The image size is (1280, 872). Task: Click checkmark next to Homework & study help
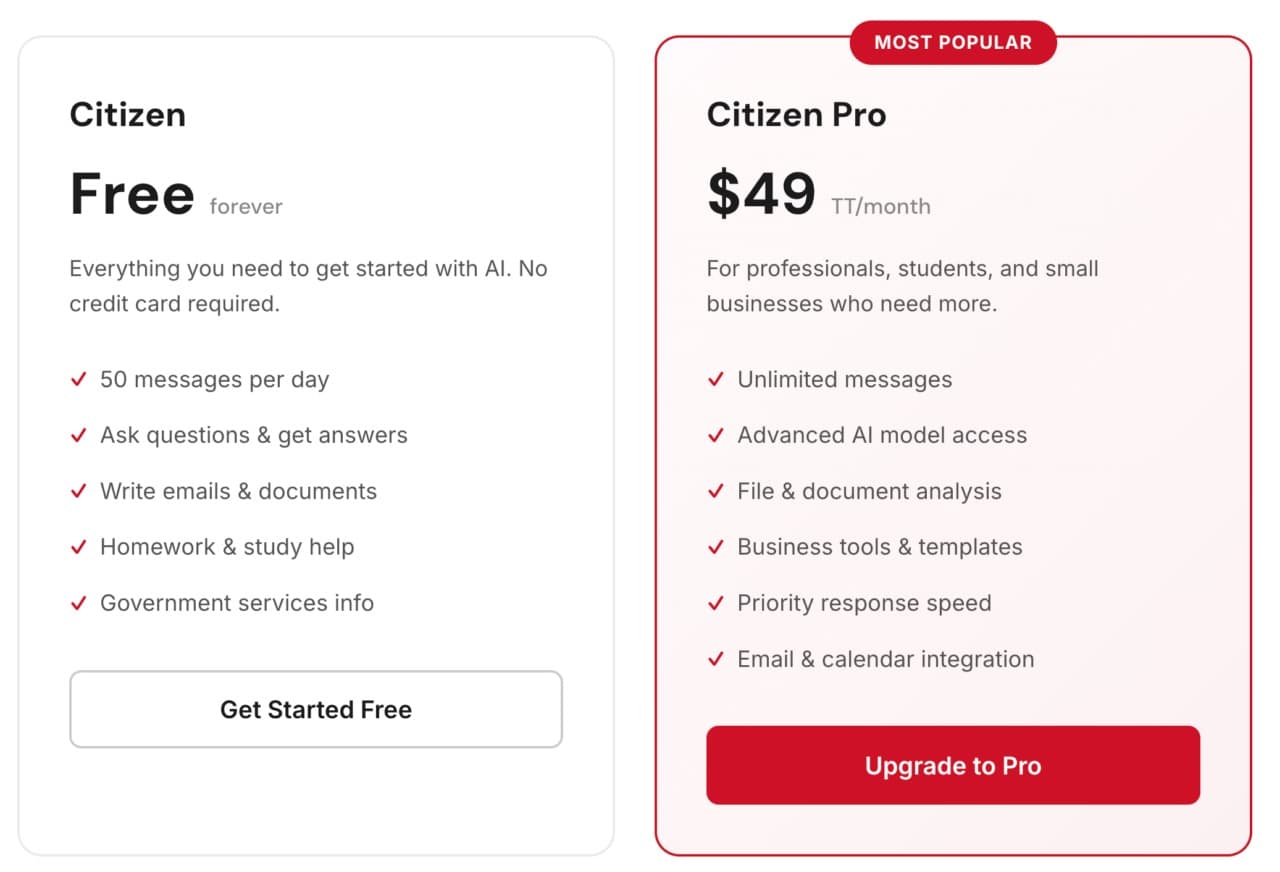[78, 548]
